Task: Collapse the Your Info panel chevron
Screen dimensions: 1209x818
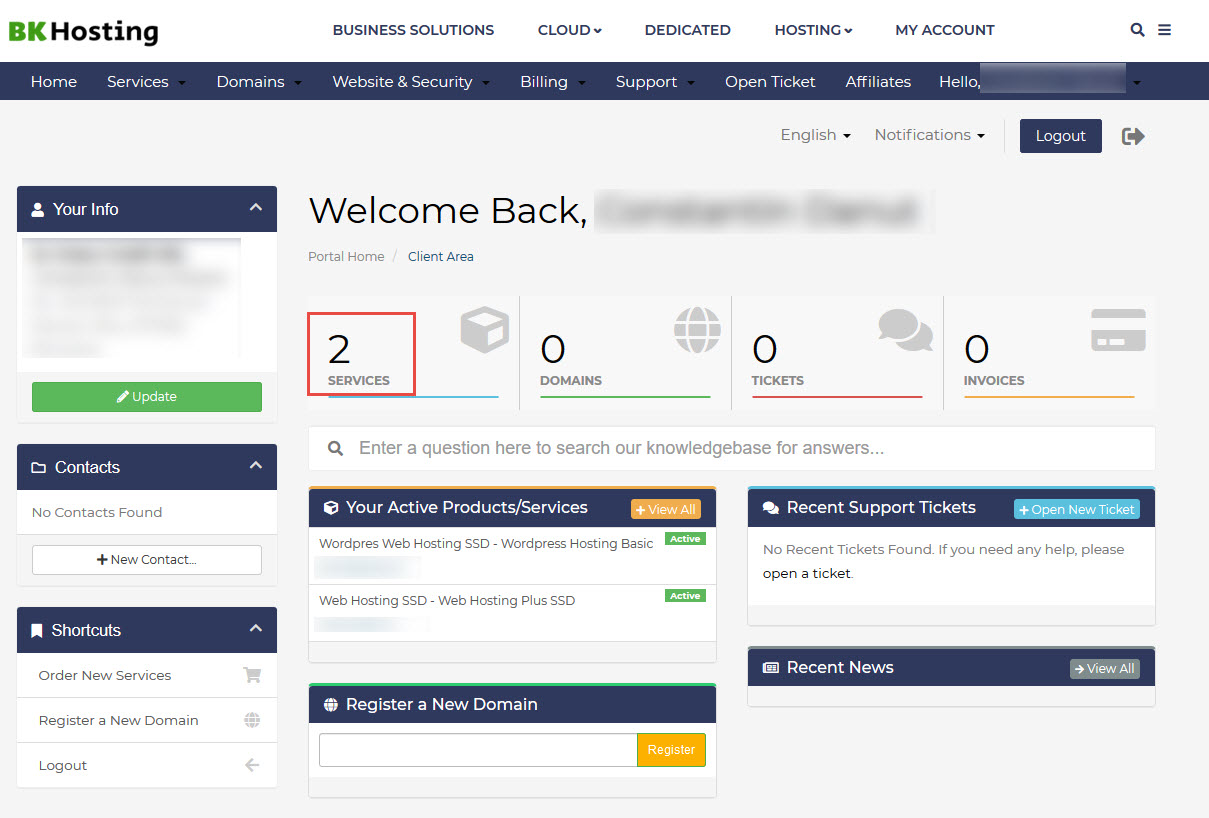Action: tap(256, 208)
